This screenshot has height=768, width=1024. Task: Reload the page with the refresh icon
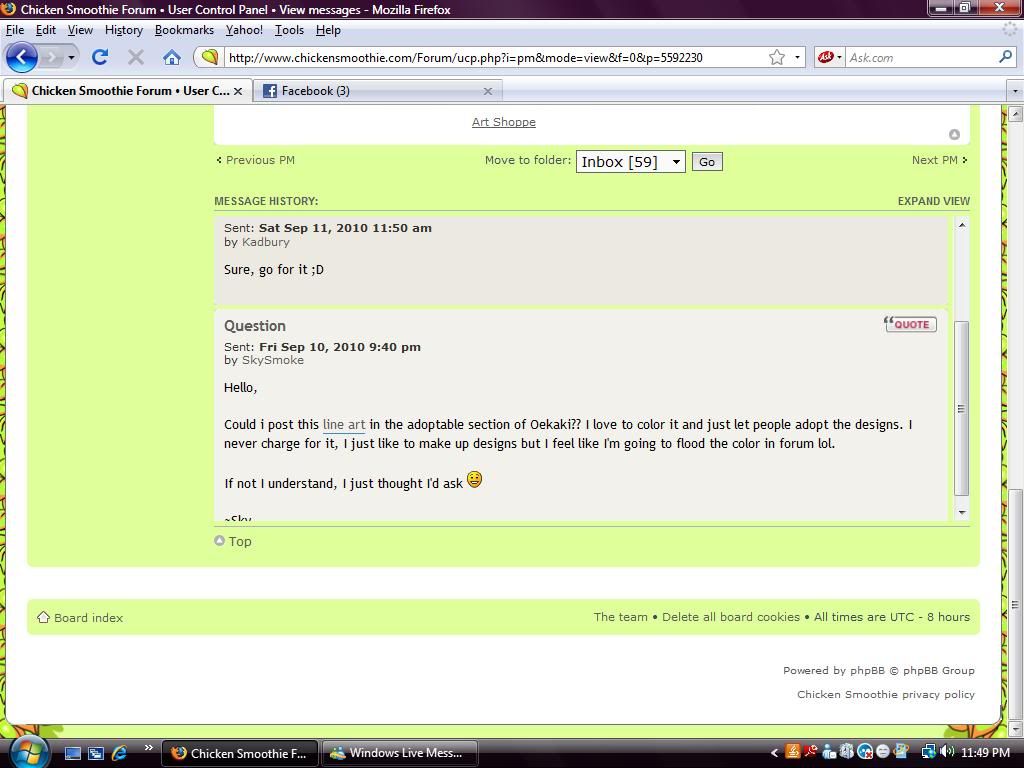point(100,57)
